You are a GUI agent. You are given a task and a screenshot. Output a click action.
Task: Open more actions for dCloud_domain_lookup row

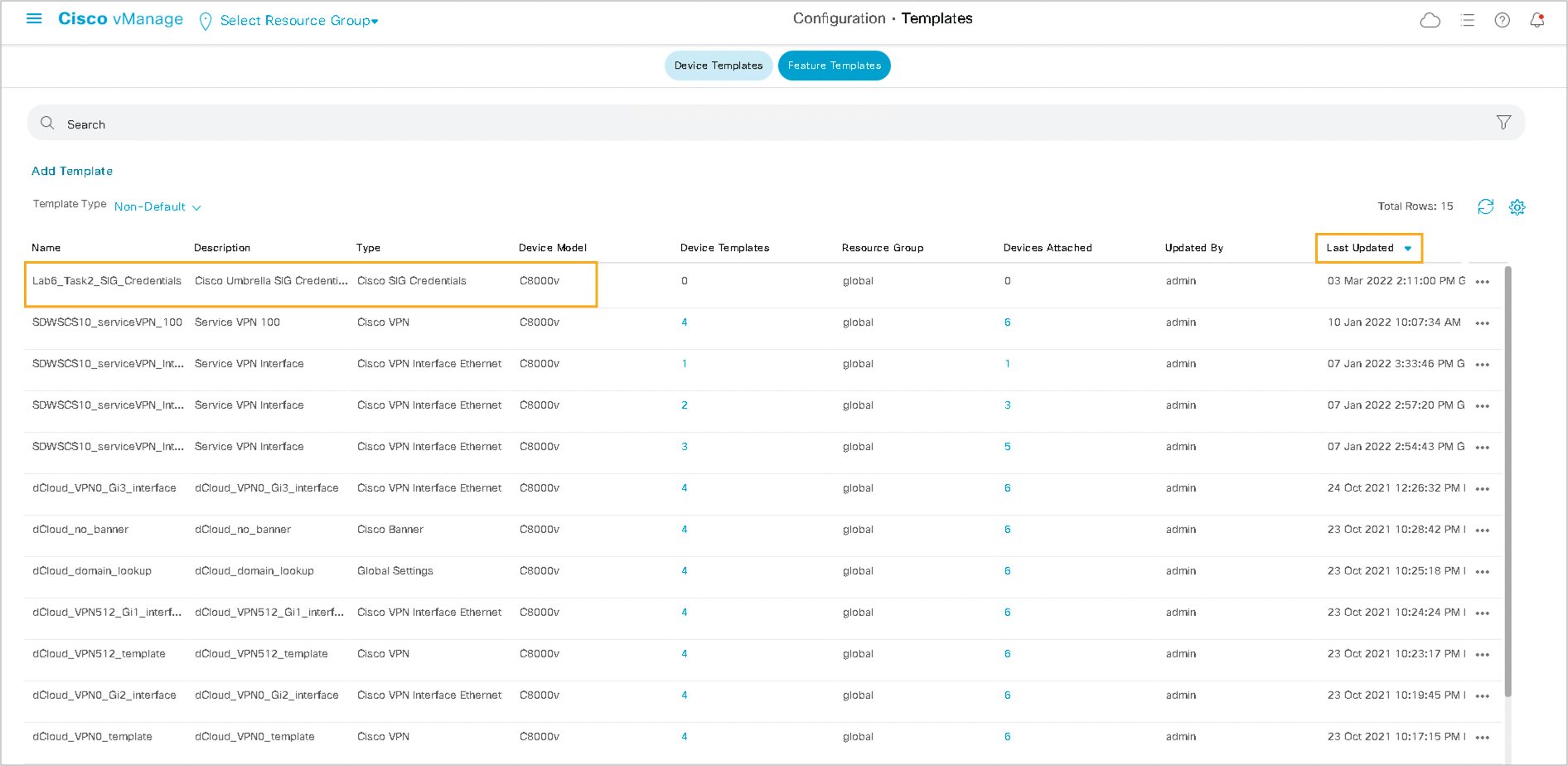click(1483, 572)
